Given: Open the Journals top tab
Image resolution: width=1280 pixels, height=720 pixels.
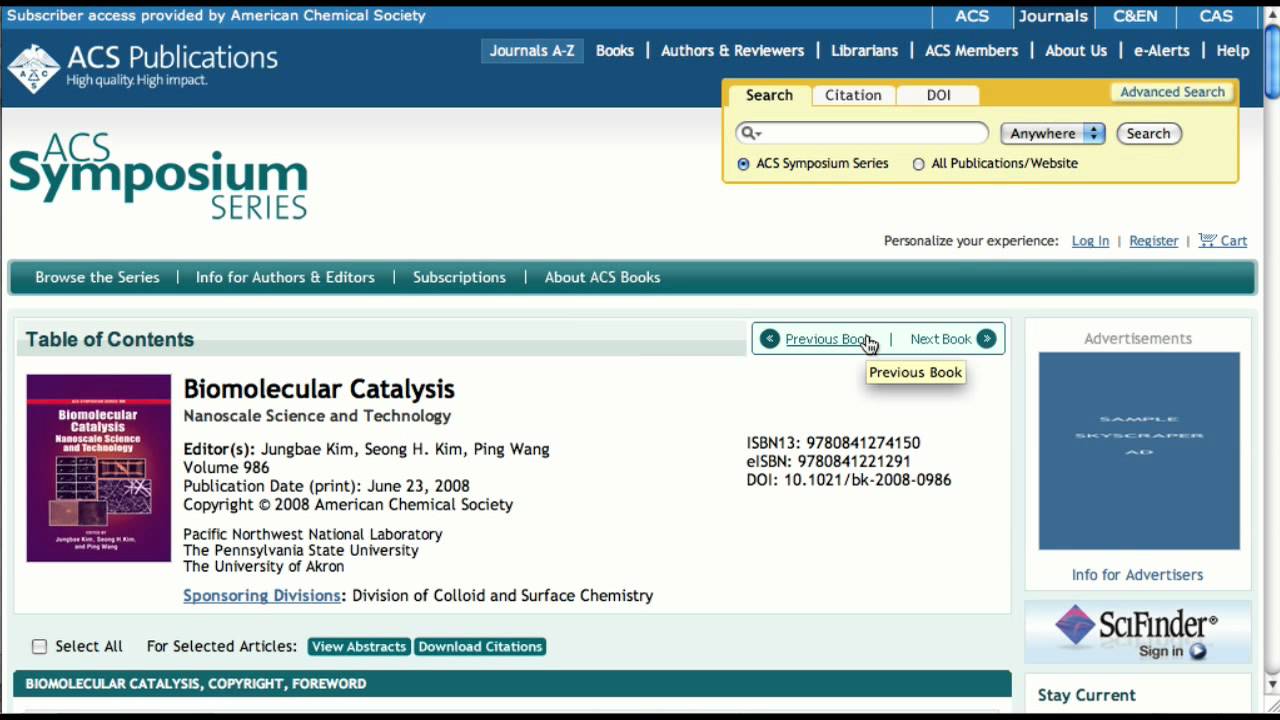Looking at the screenshot, I should click(x=1053, y=16).
